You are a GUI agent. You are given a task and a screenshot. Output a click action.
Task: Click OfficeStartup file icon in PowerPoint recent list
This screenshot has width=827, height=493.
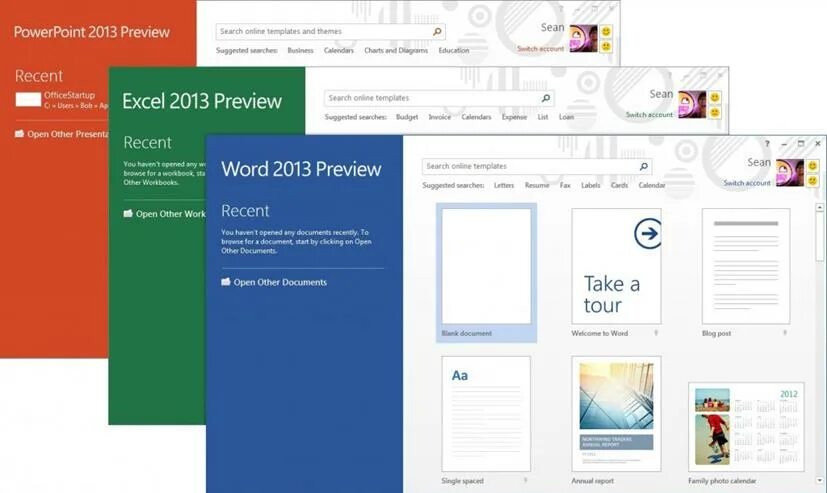(28, 99)
